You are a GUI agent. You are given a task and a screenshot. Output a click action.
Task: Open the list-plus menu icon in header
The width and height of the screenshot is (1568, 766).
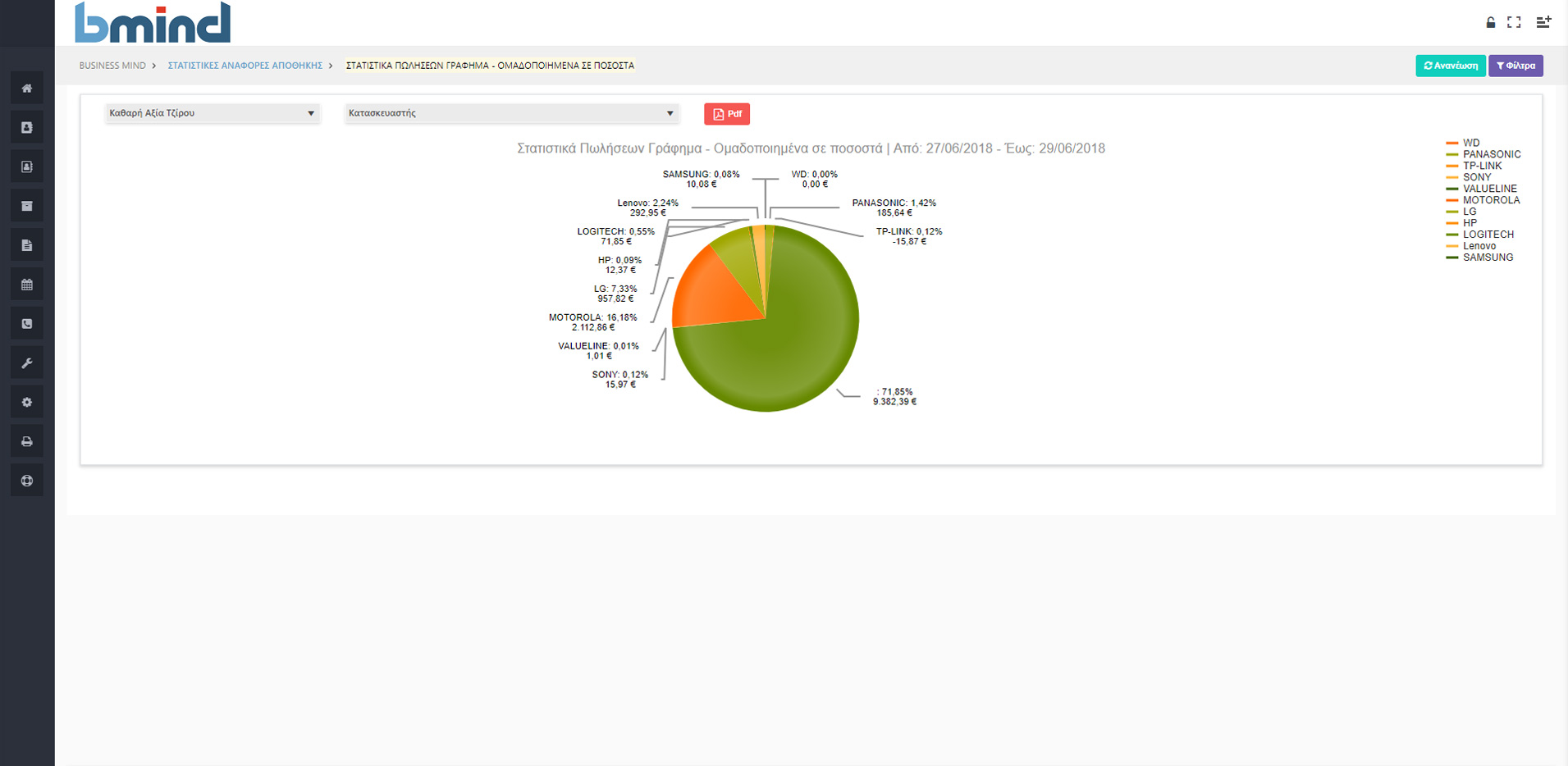tap(1543, 22)
